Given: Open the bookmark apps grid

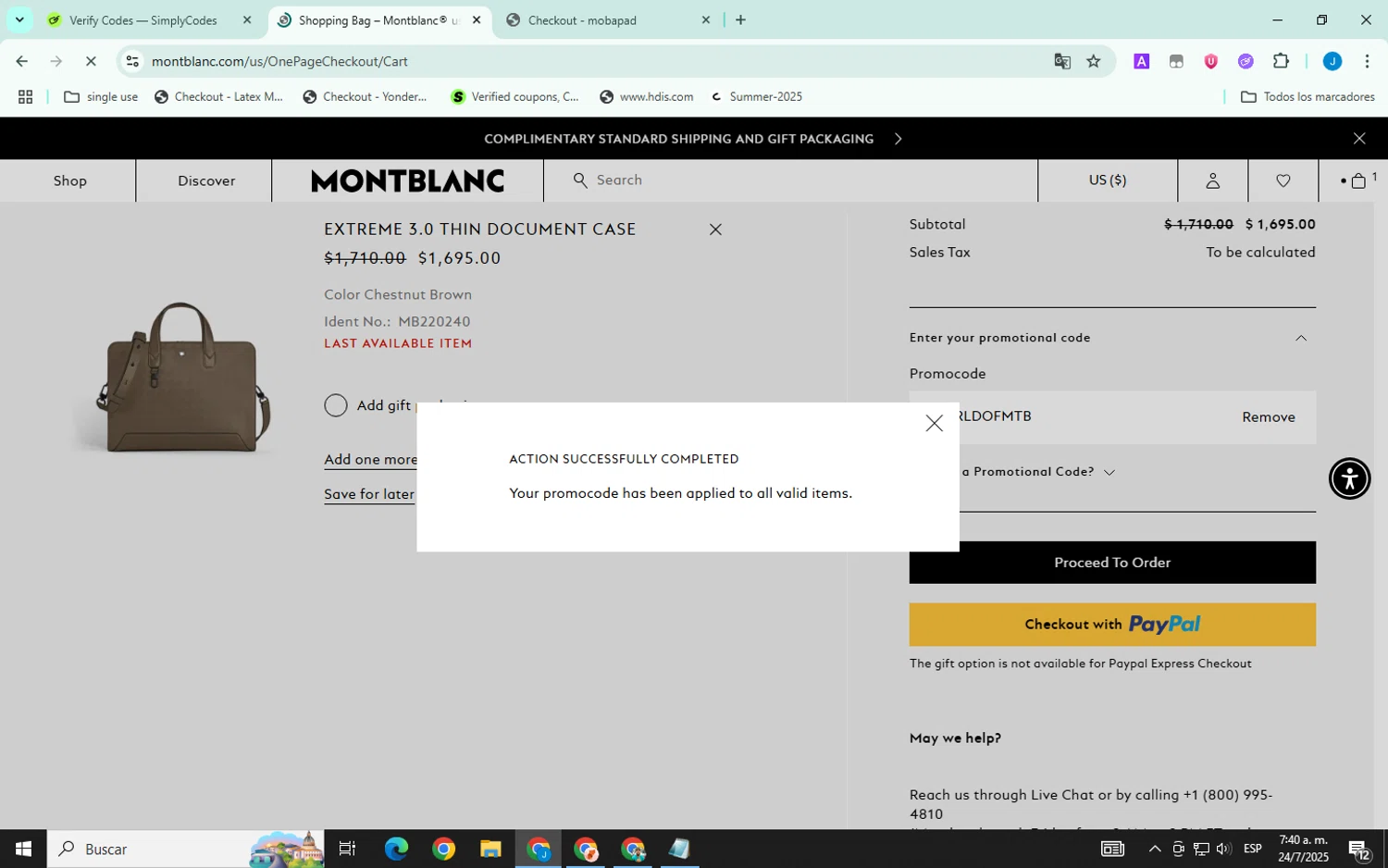Looking at the screenshot, I should point(25,96).
